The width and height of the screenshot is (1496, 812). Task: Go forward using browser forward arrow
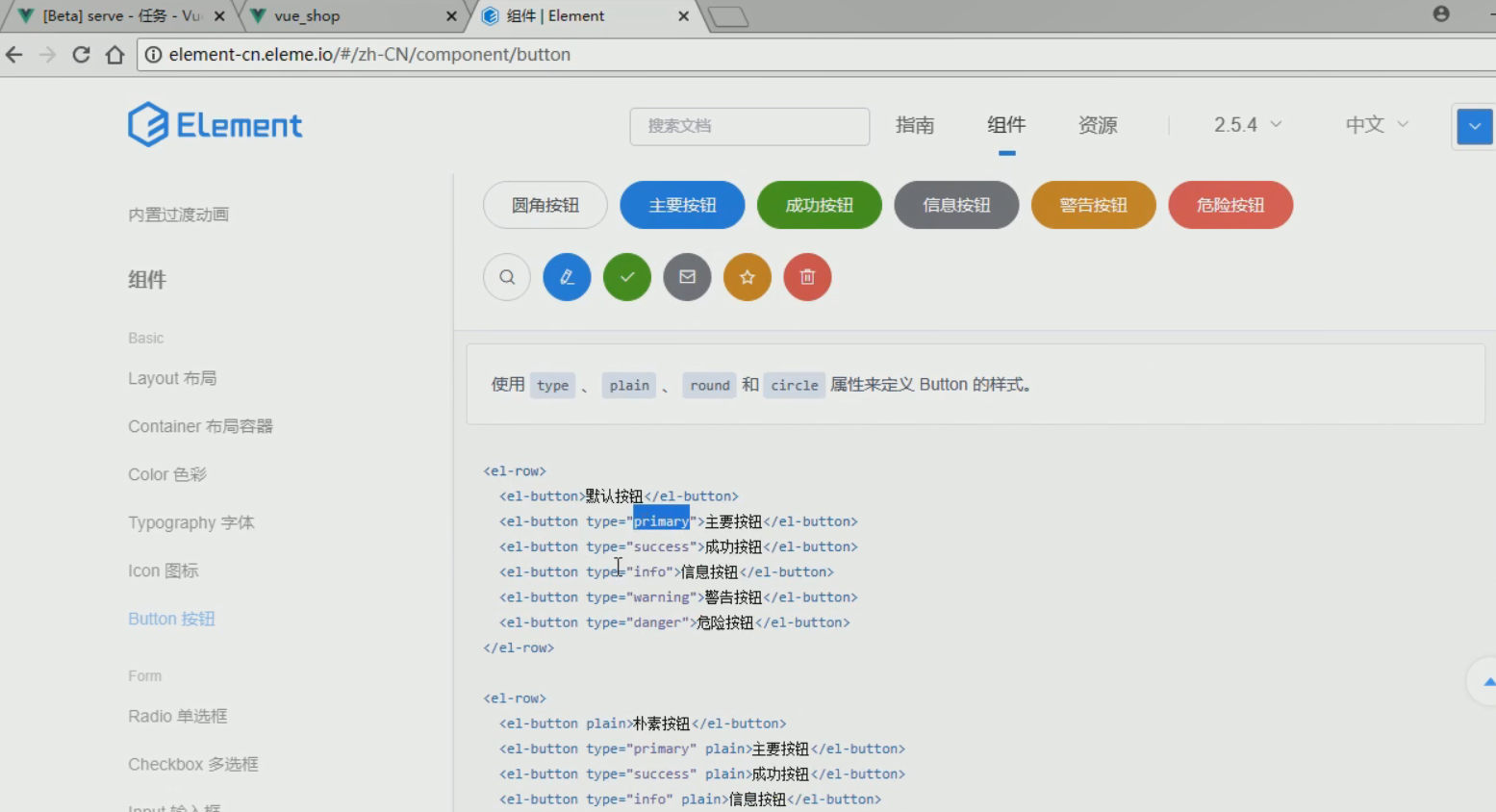[x=47, y=55]
